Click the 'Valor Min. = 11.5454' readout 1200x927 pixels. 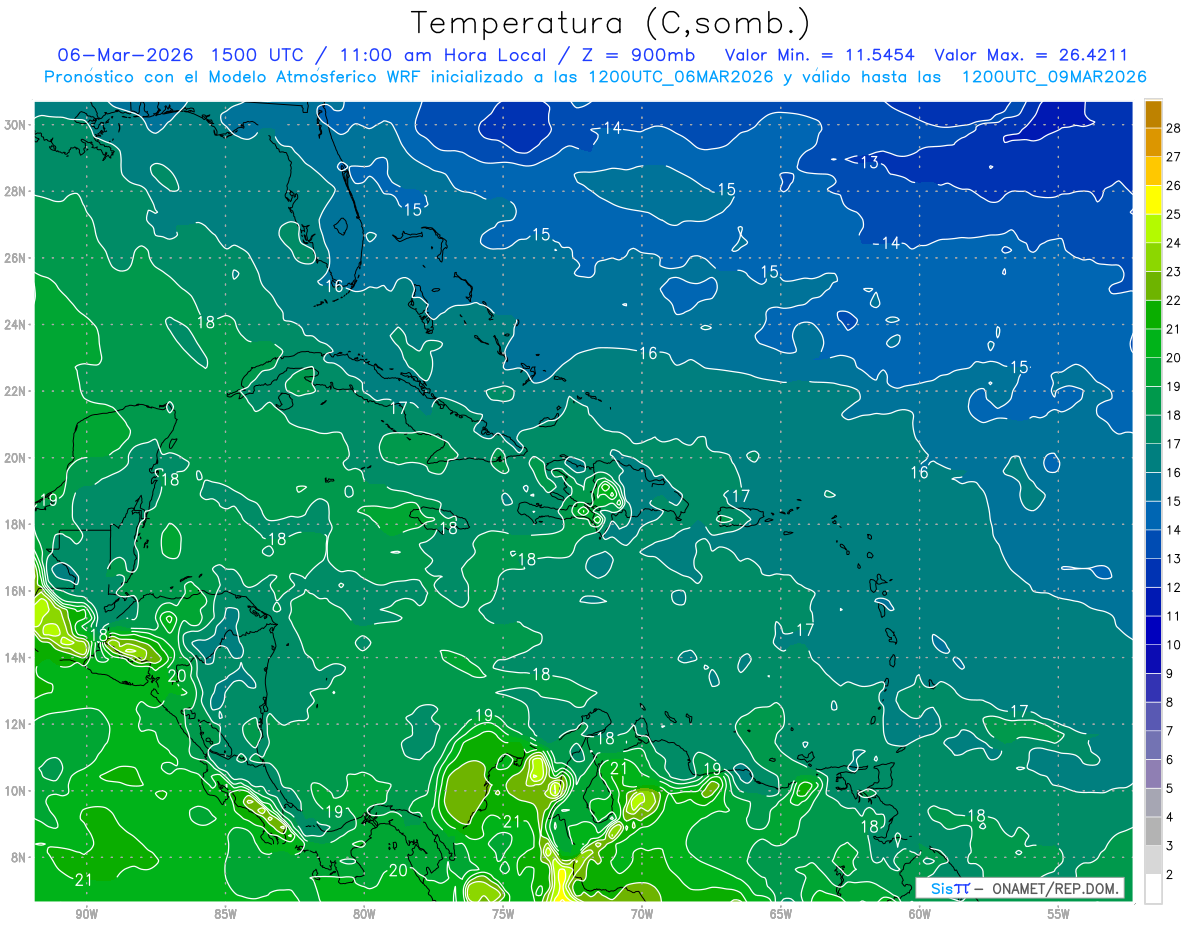pos(819,55)
